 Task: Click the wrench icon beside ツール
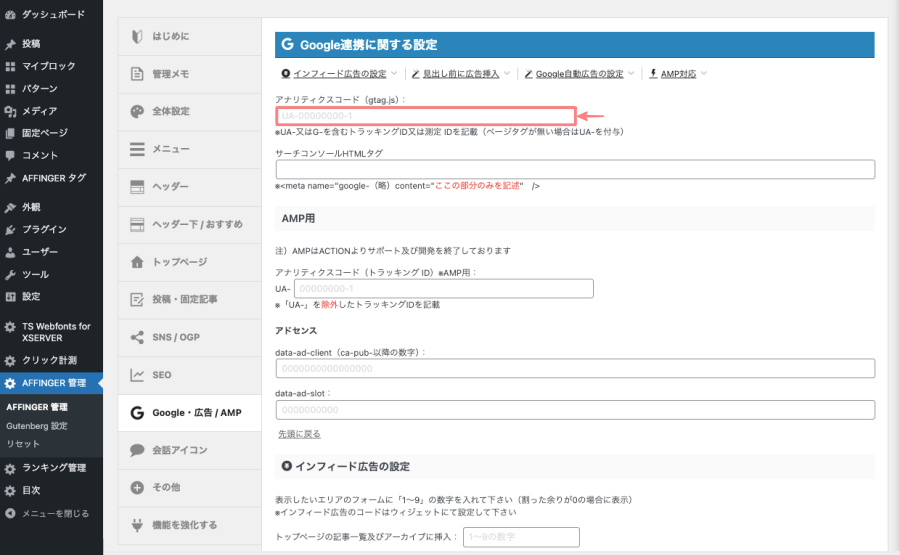coord(10,274)
